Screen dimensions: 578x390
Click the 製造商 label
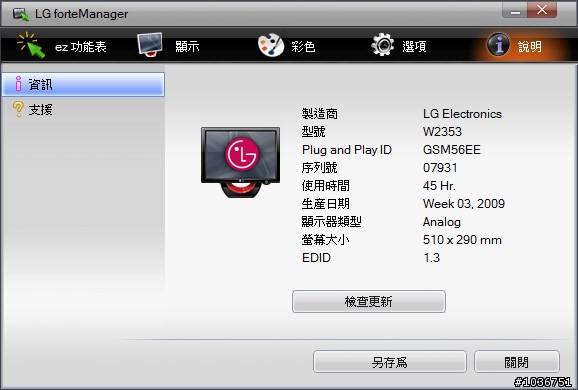(x=320, y=114)
